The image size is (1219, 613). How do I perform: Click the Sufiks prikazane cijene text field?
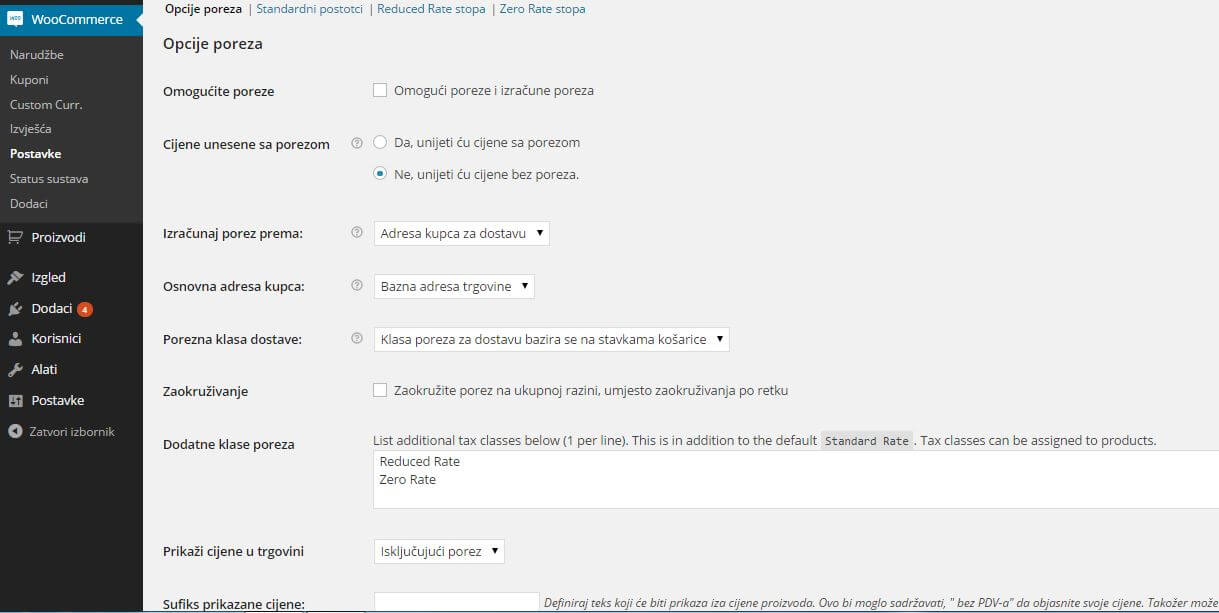tap(456, 602)
